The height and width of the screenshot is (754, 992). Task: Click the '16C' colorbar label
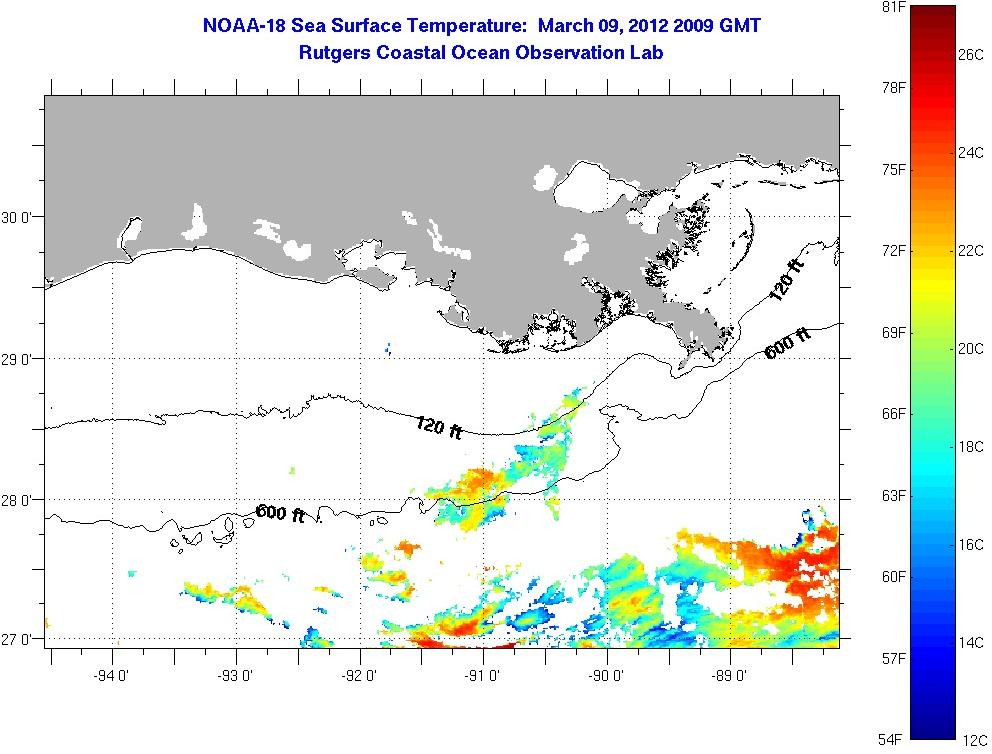[x=971, y=545]
